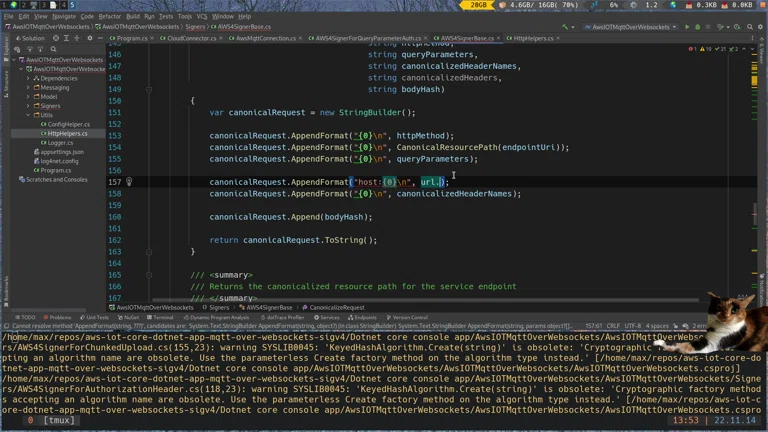Expand the Dependencies node
The image size is (768, 432).
tap(28, 78)
